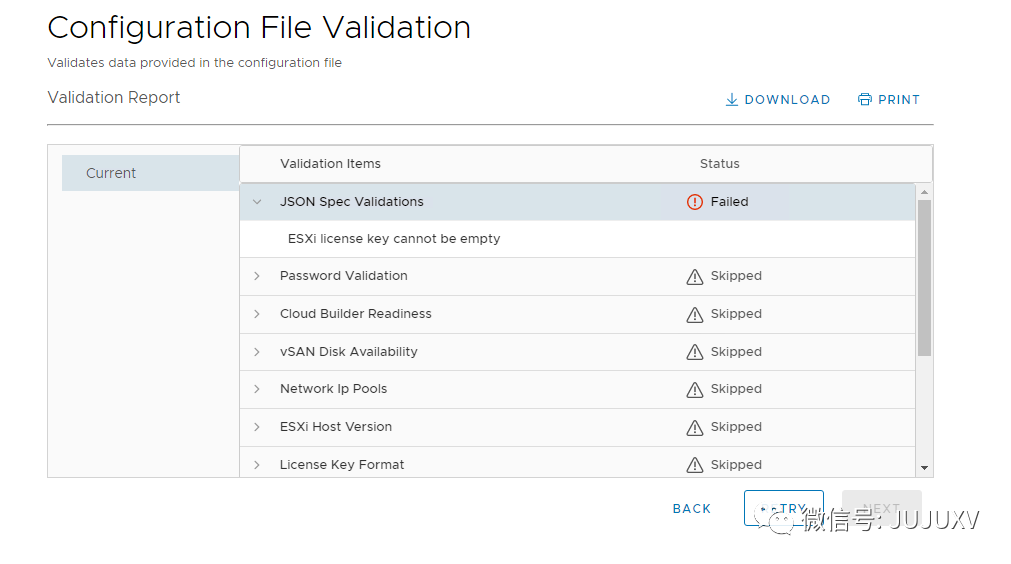Click the RETRY button
The image size is (1011, 564).
point(783,508)
